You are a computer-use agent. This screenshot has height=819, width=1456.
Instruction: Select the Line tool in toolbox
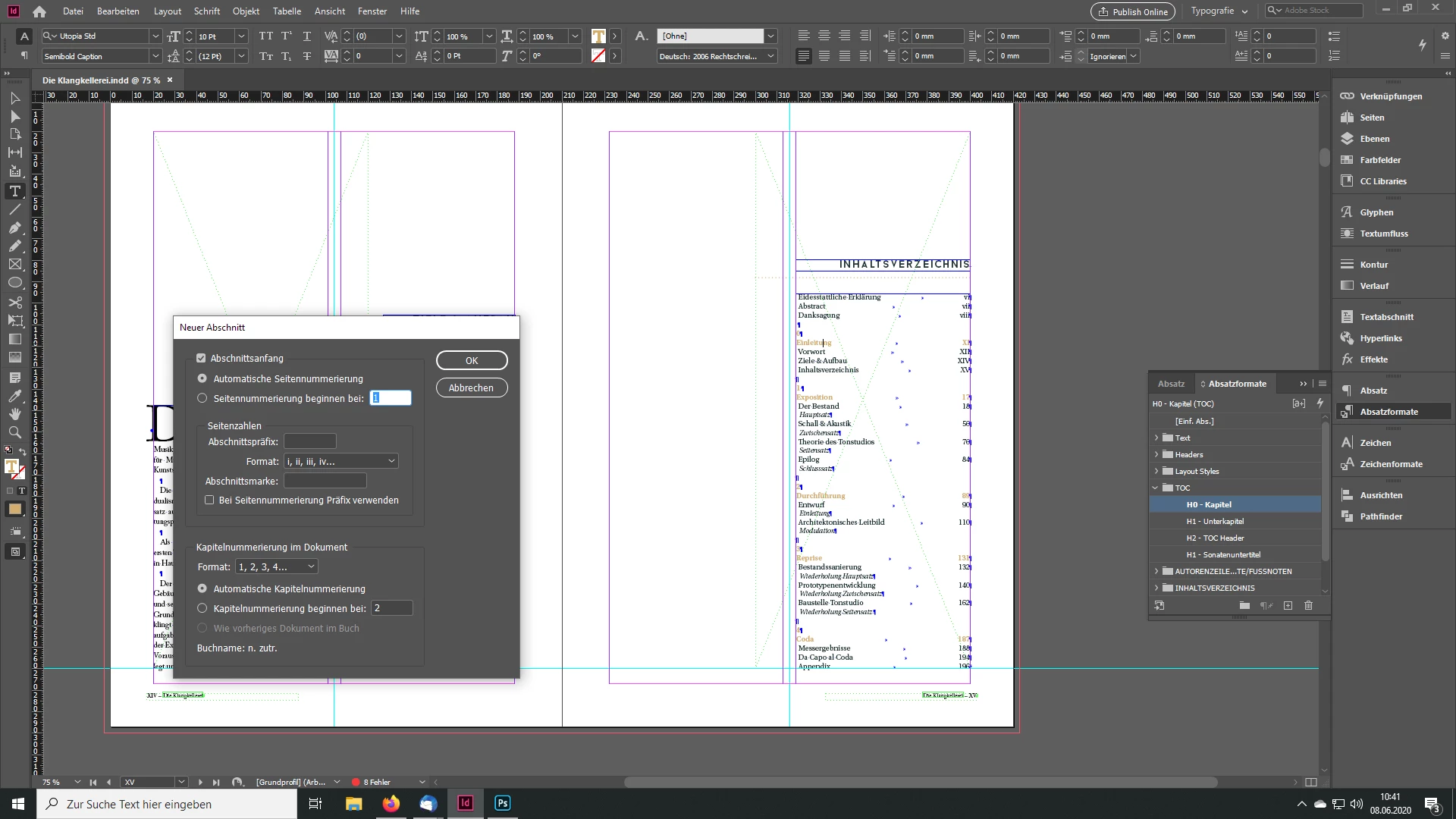[x=14, y=209]
